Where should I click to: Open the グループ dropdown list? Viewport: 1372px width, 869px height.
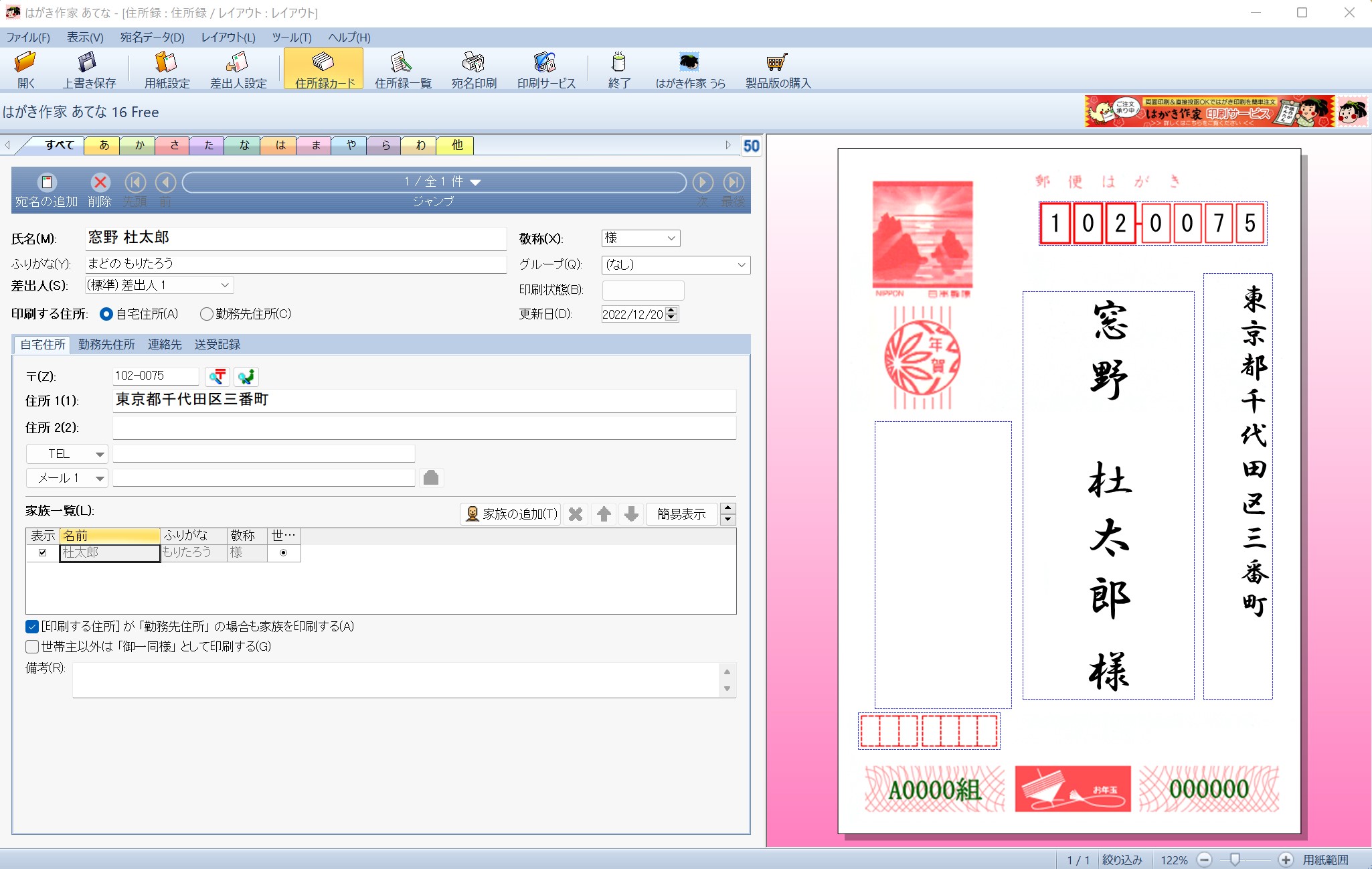[x=741, y=265]
